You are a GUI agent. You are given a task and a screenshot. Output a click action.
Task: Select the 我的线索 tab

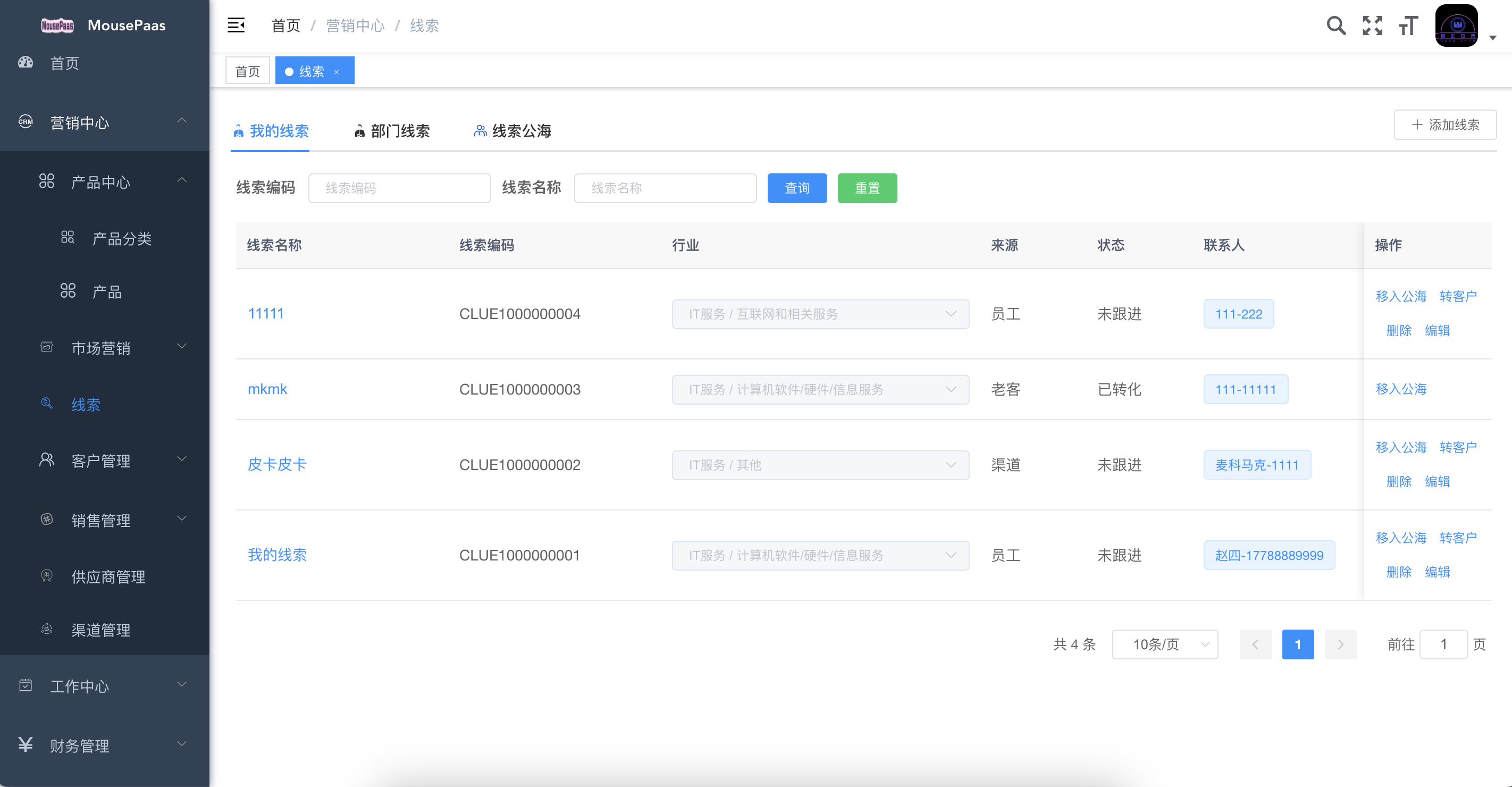[271, 131]
